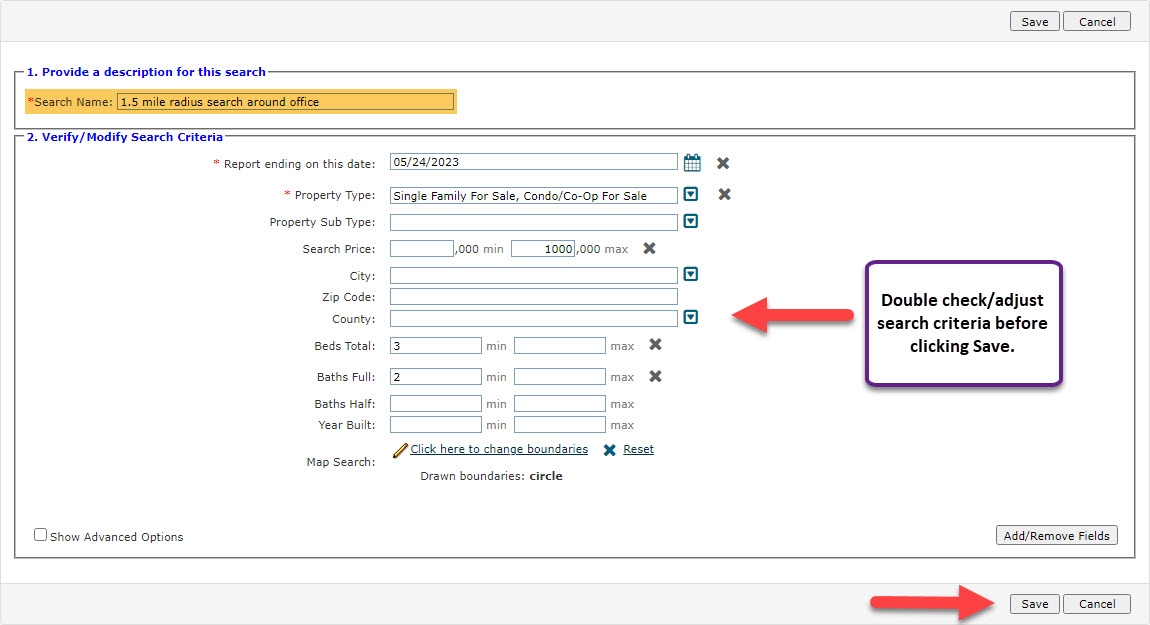This screenshot has width=1150, height=625.
Task: Click the blue X icon beside Reset
Action: coord(609,450)
